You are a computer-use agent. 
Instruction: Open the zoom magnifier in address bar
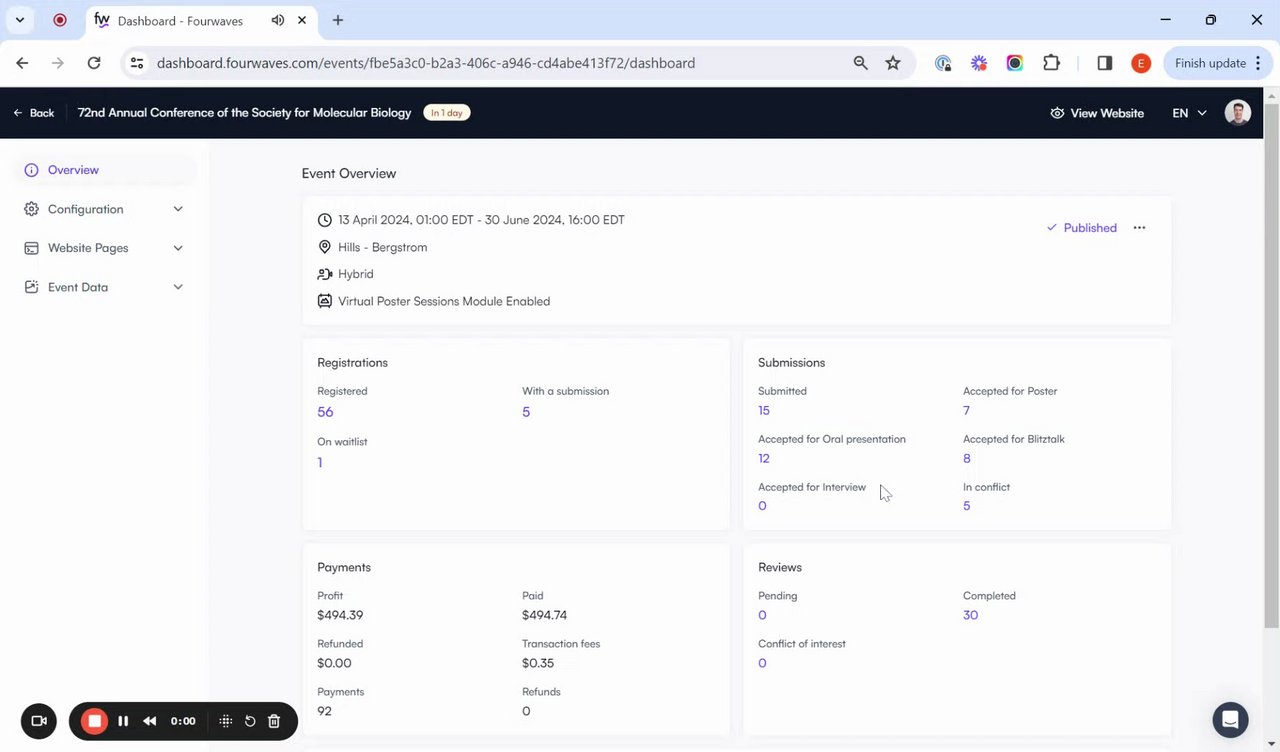[x=860, y=63]
